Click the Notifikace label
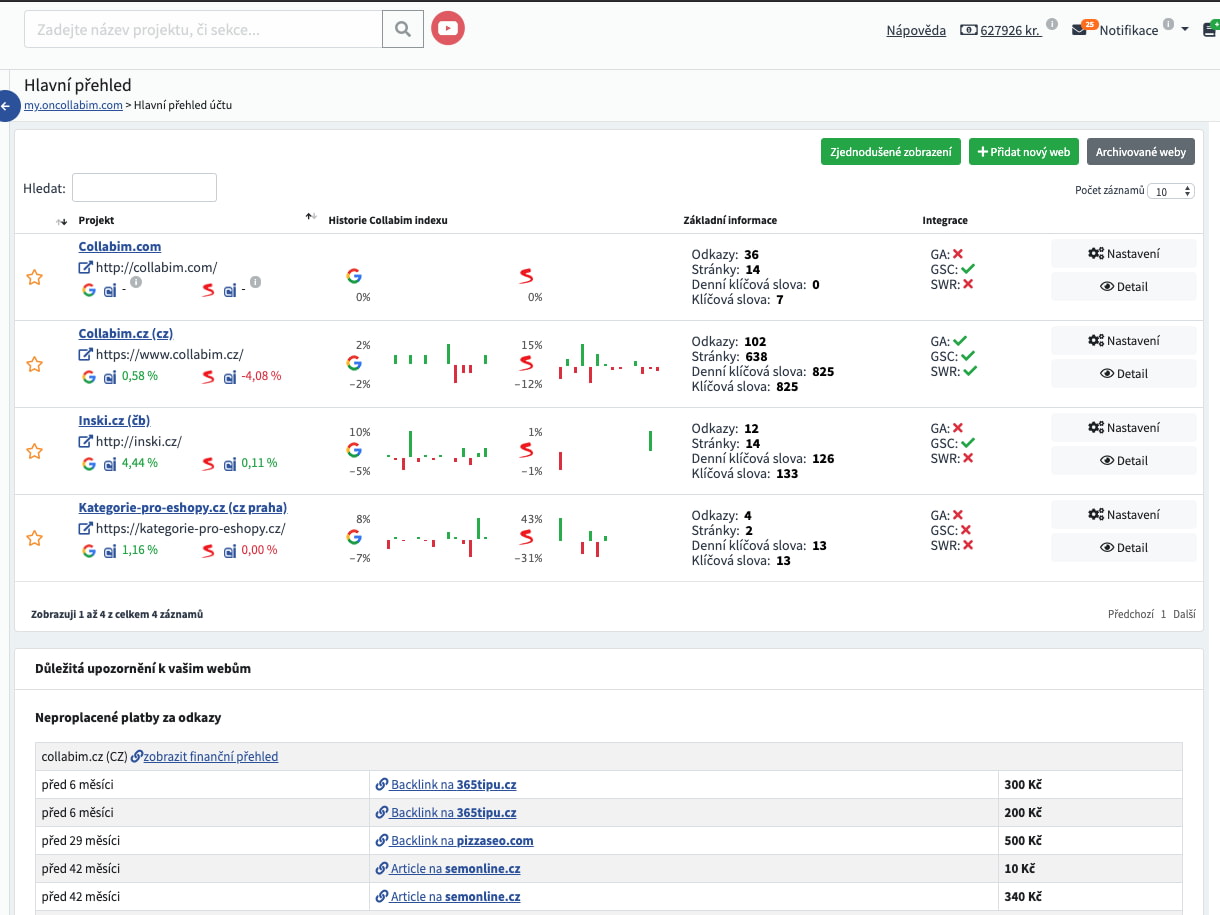Image resolution: width=1220 pixels, height=915 pixels. [x=1129, y=30]
